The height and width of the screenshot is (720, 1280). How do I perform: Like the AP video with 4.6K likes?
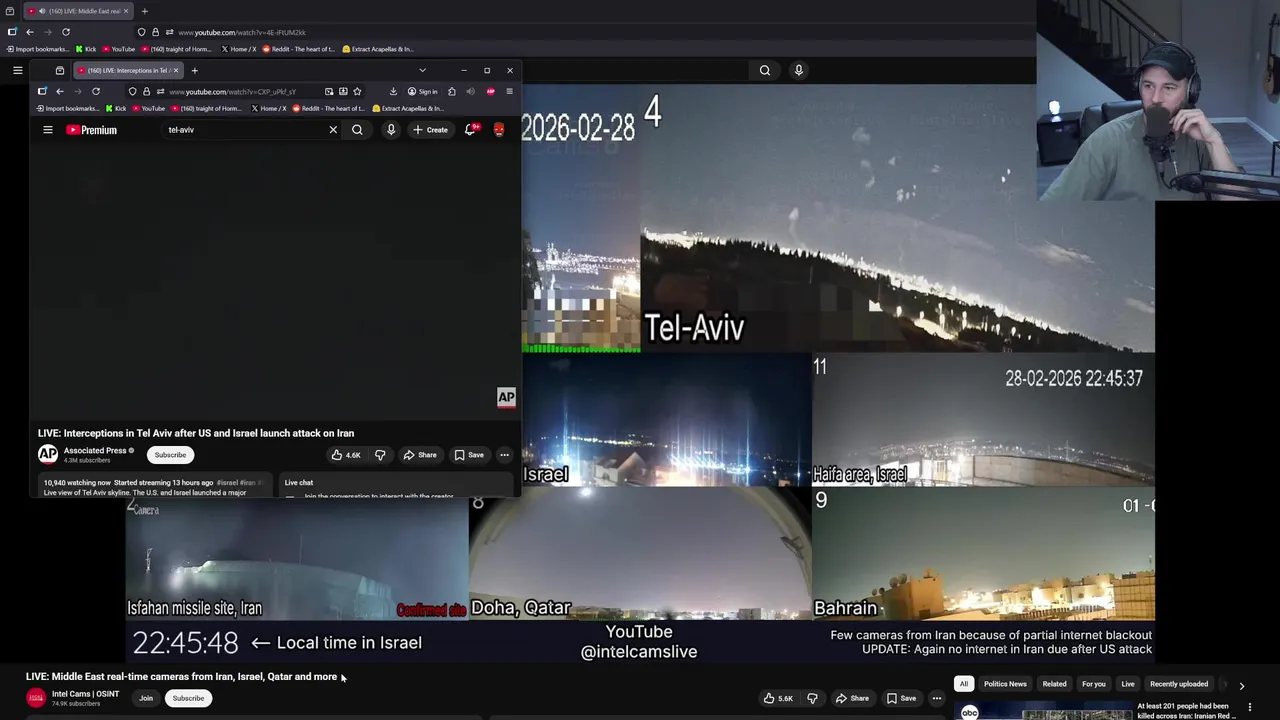(346, 455)
